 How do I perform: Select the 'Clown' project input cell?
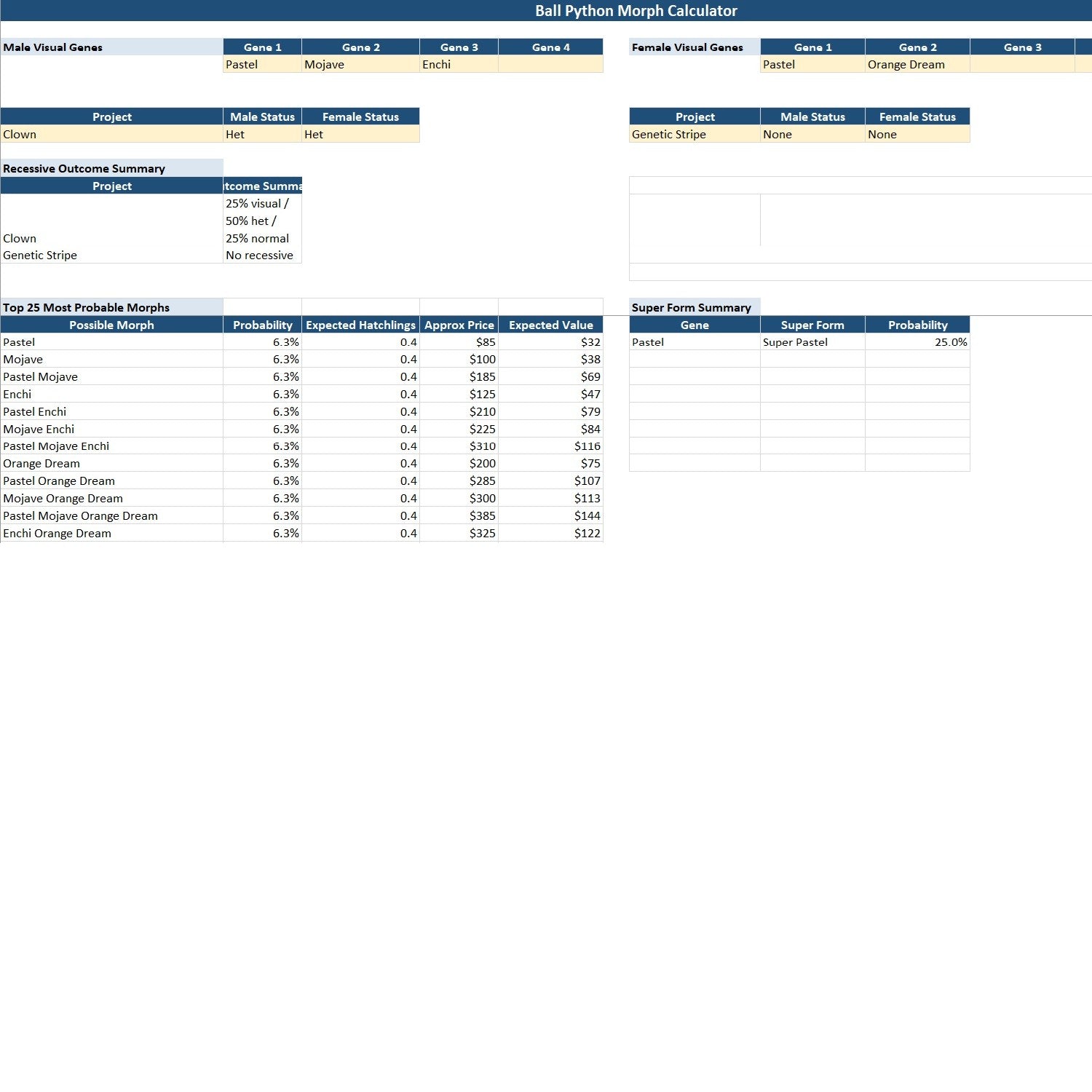pyautogui.click(x=111, y=134)
